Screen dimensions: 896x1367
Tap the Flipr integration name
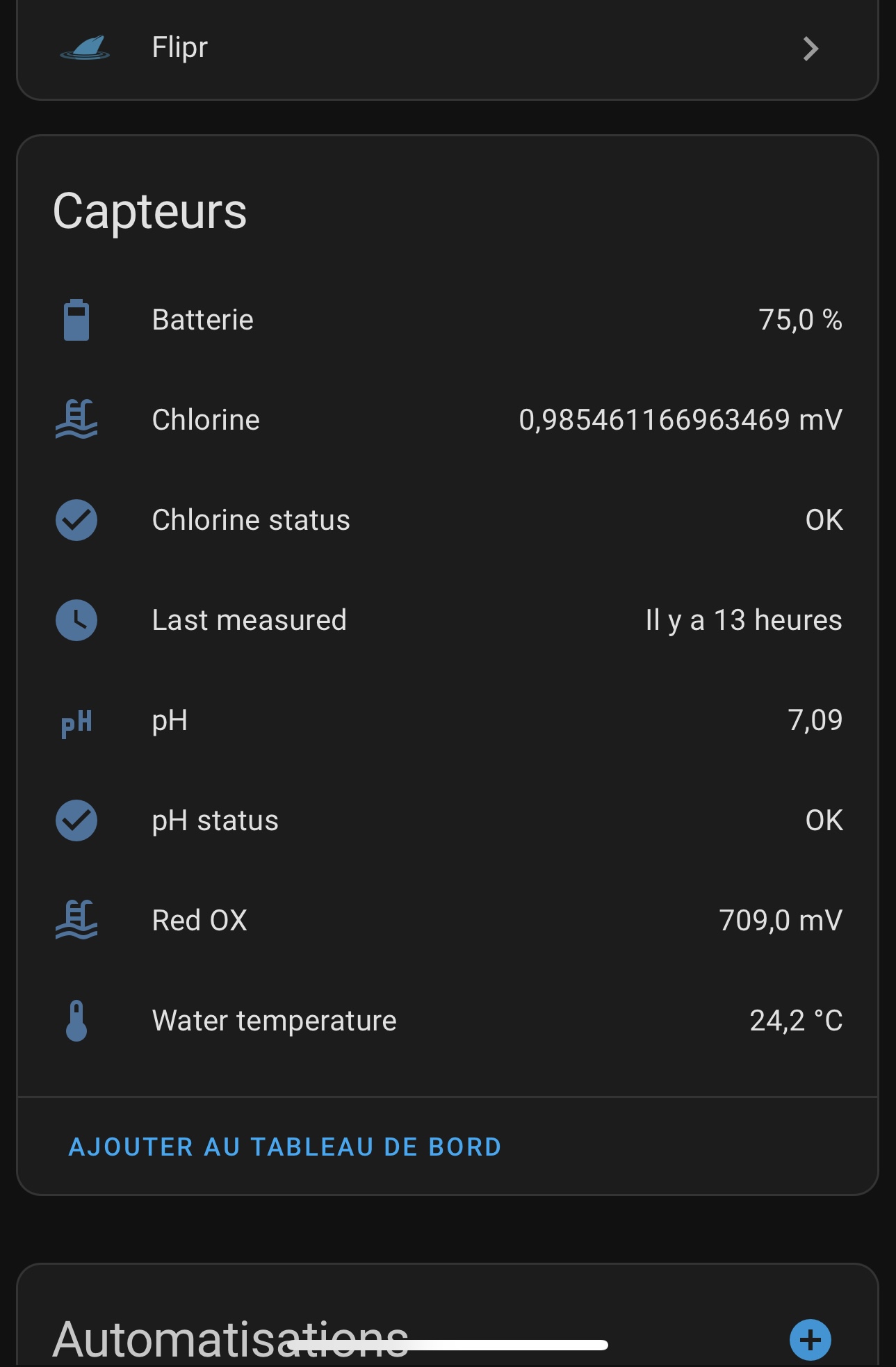point(180,48)
